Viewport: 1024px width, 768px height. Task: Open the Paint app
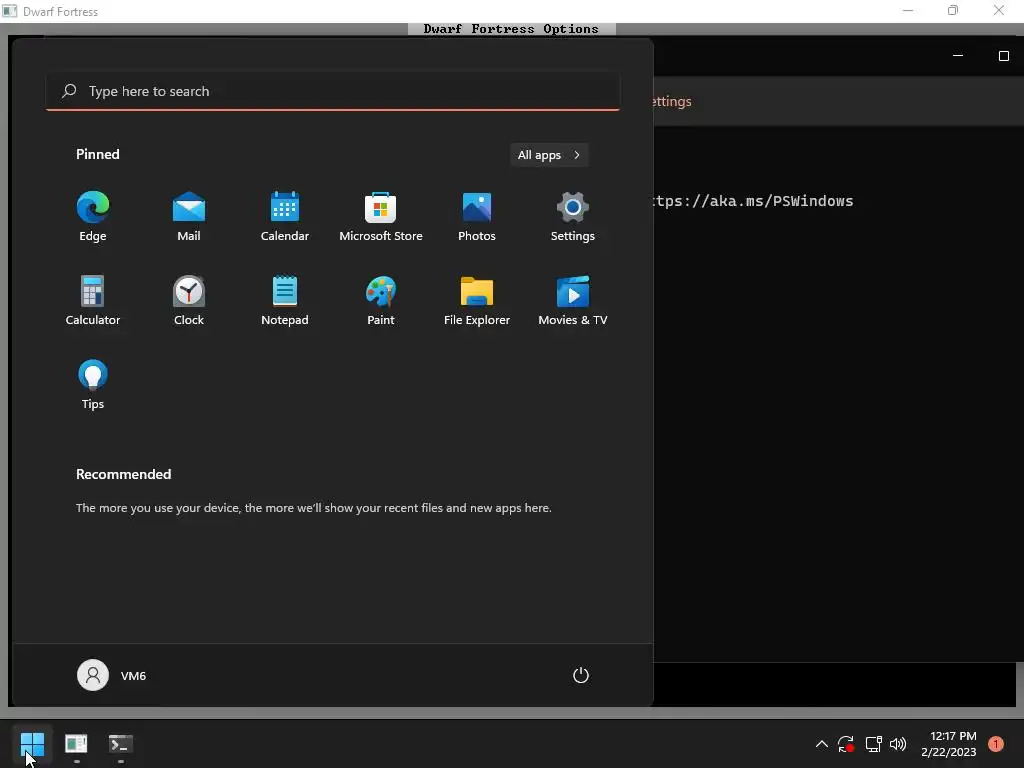point(381,300)
